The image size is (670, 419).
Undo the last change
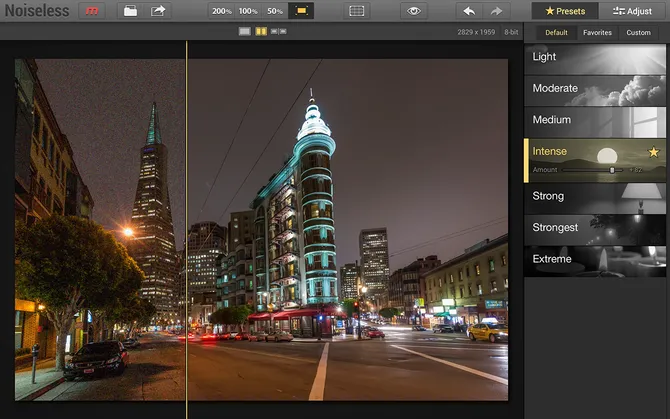point(469,11)
